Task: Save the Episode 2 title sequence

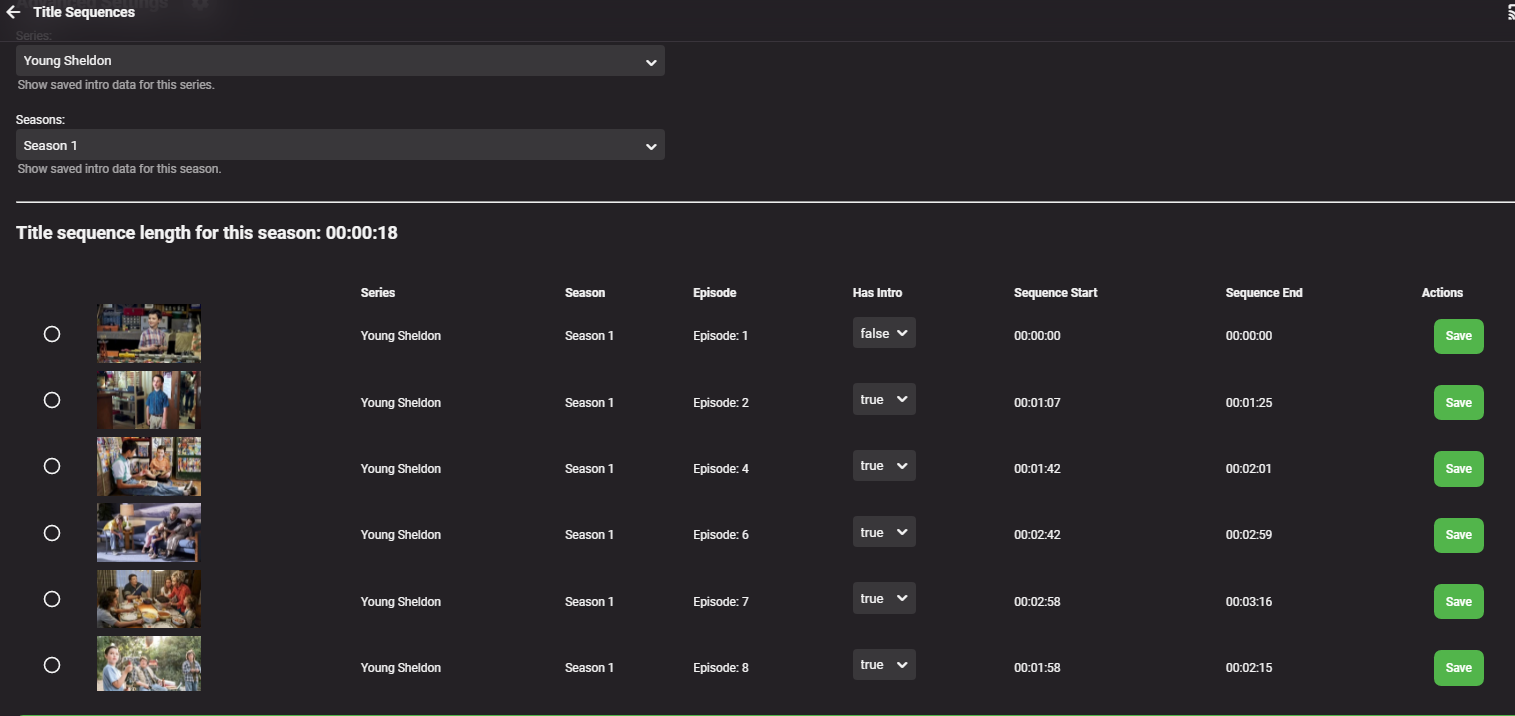Action: (1458, 402)
